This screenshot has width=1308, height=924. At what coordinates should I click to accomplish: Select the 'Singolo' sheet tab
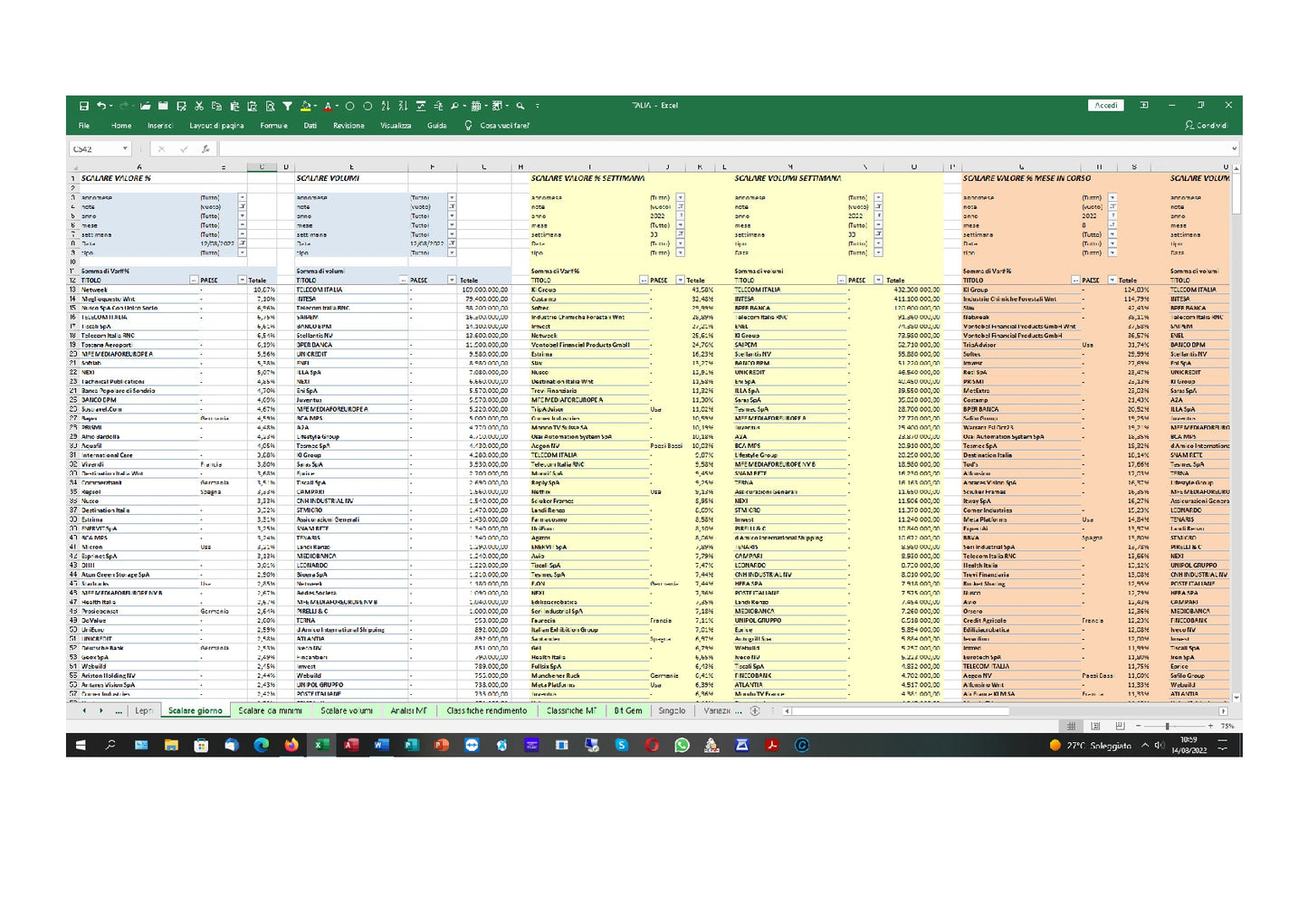coord(672,711)
